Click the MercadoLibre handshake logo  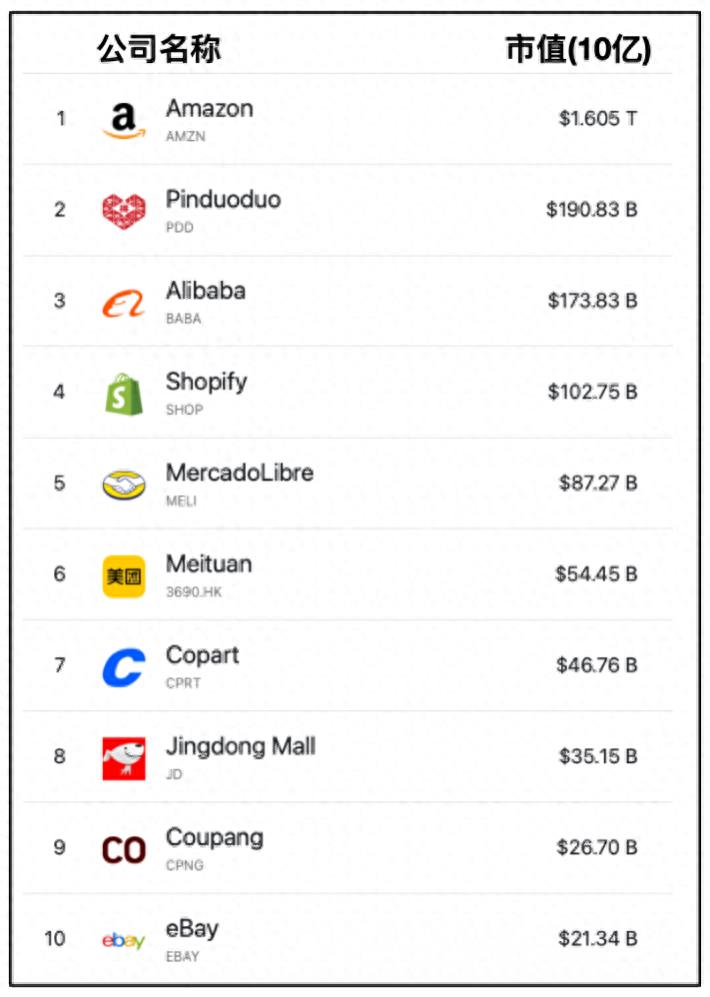(123, 484)
